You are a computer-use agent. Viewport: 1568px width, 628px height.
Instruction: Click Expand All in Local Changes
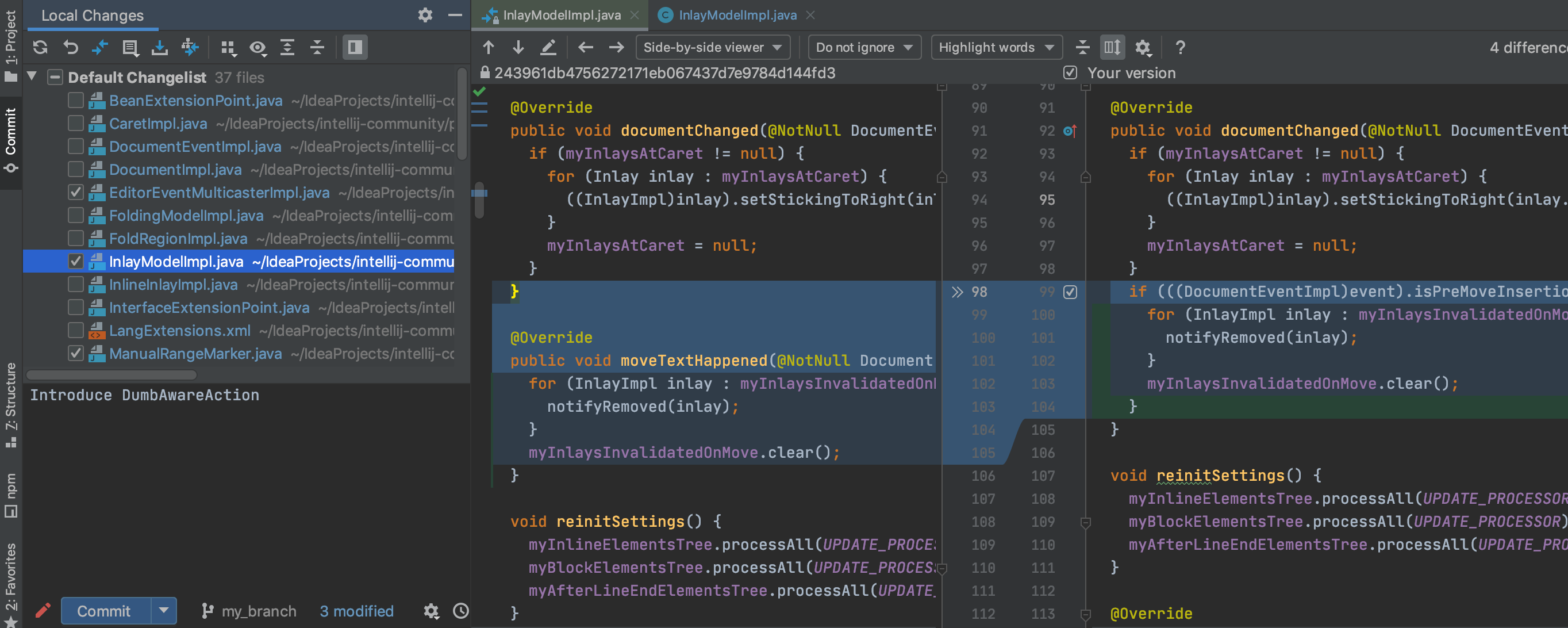287,48
